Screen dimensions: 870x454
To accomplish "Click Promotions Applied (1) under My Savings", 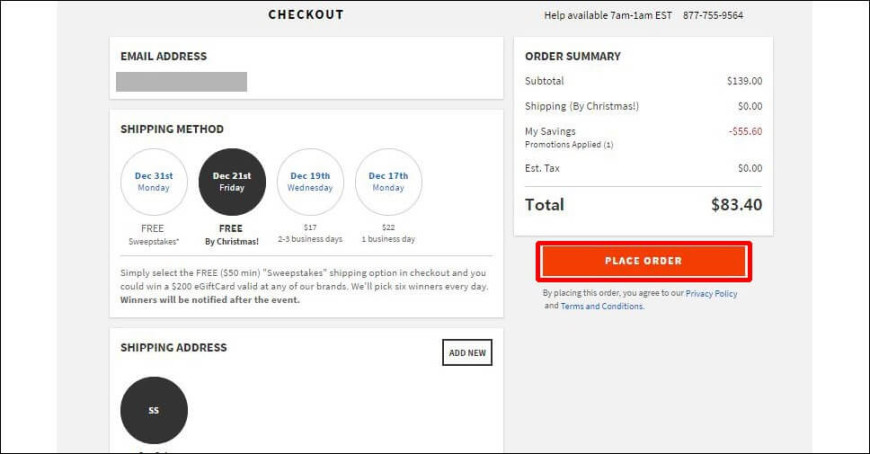I will 569,144.
